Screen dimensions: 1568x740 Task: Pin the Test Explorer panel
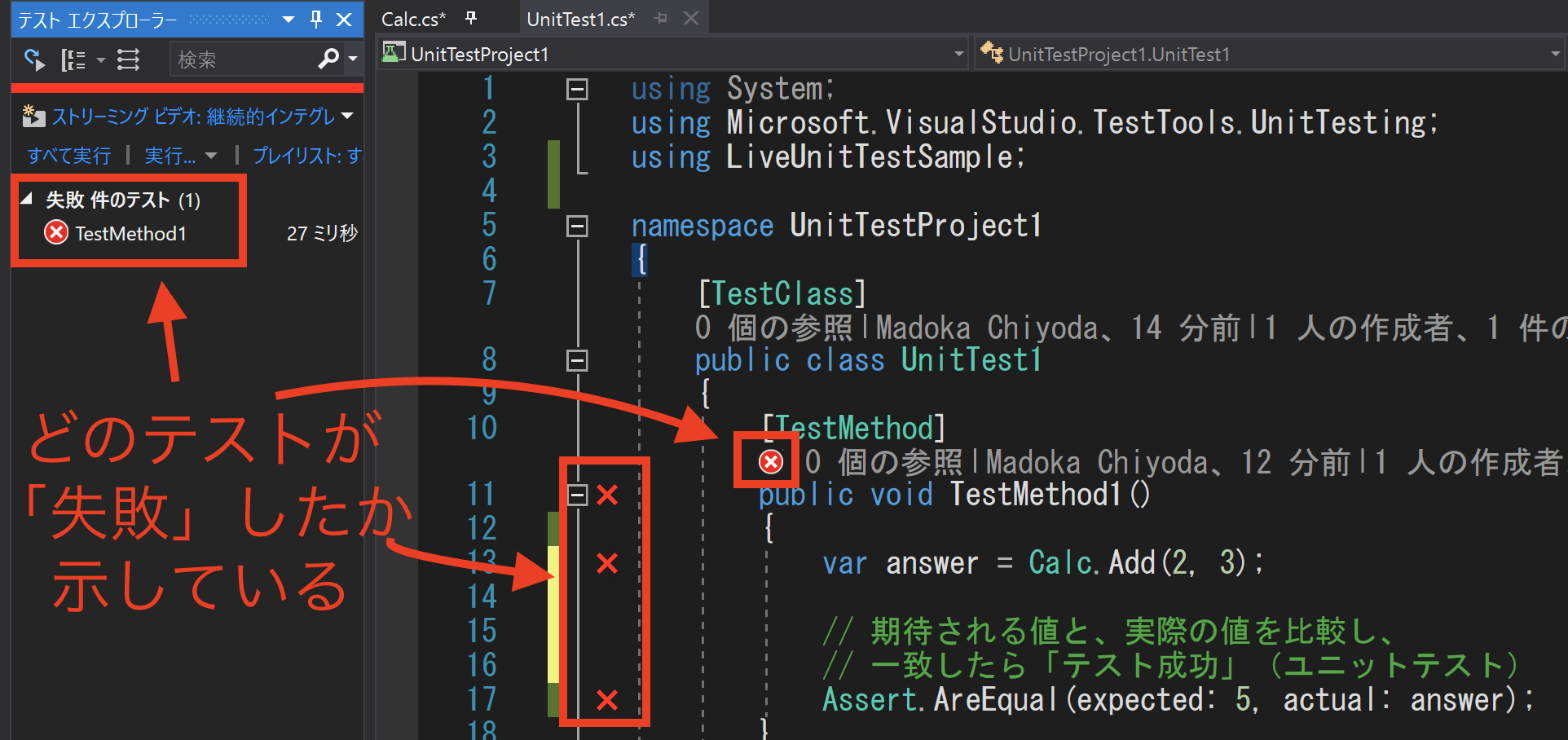316,19
